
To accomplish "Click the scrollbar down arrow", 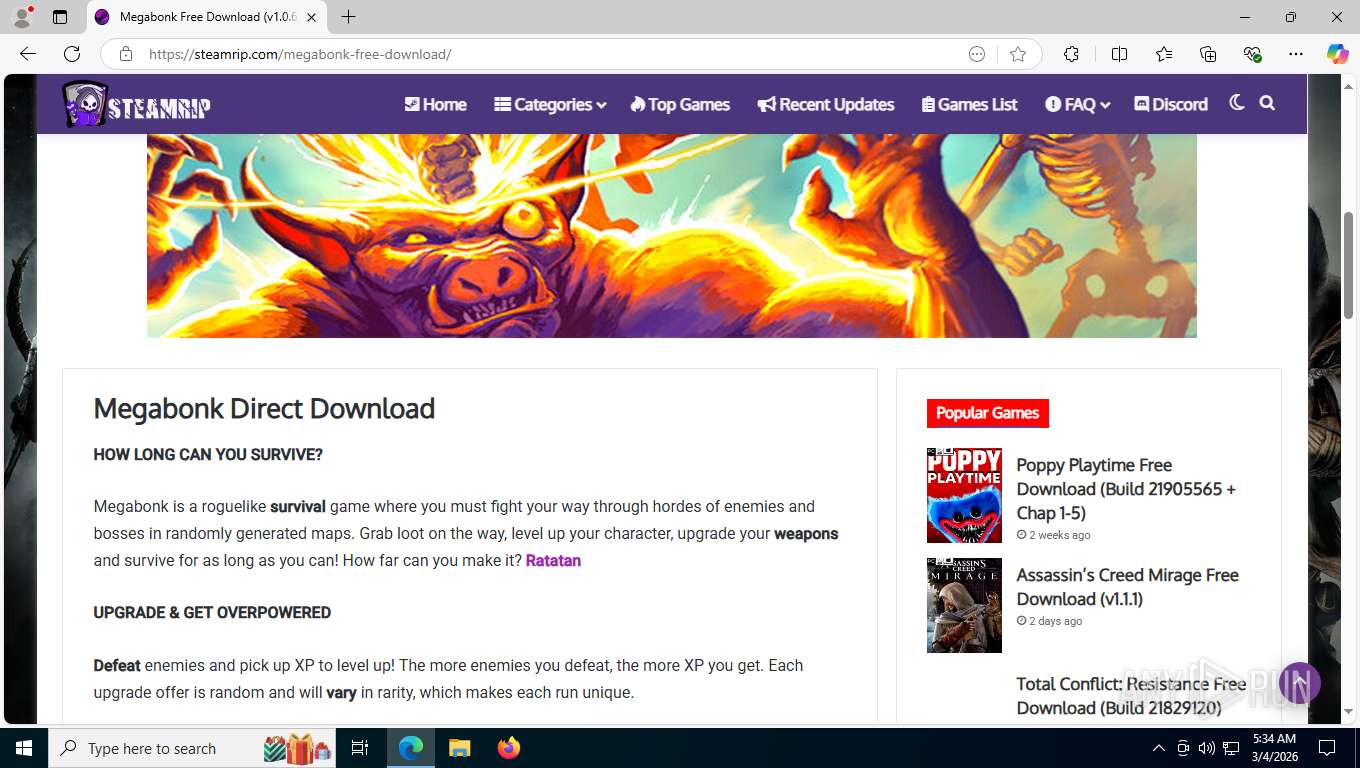I will pyautogui.click(x=1349, y=711).
